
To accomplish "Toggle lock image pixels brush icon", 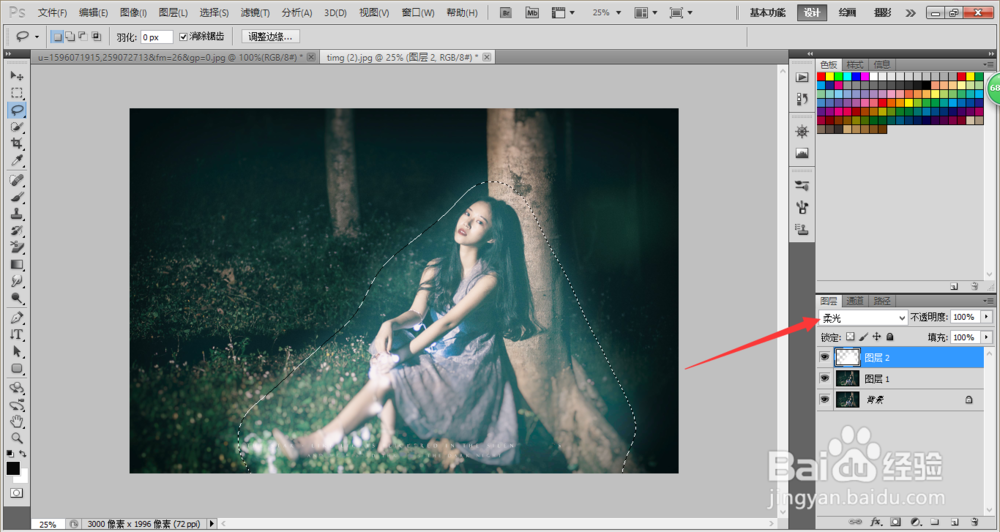I will point(864,337).
